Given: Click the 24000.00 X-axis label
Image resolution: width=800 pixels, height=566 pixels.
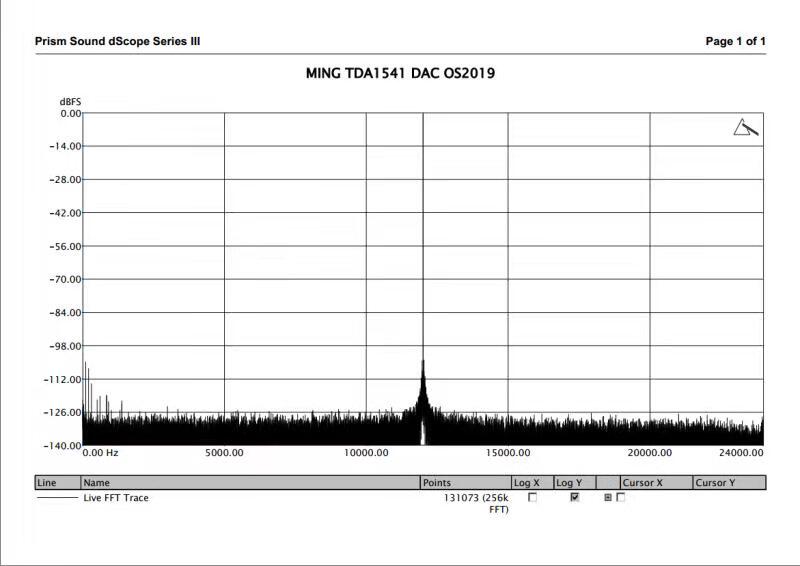Looking at the screenshot, I should point(741,453).
